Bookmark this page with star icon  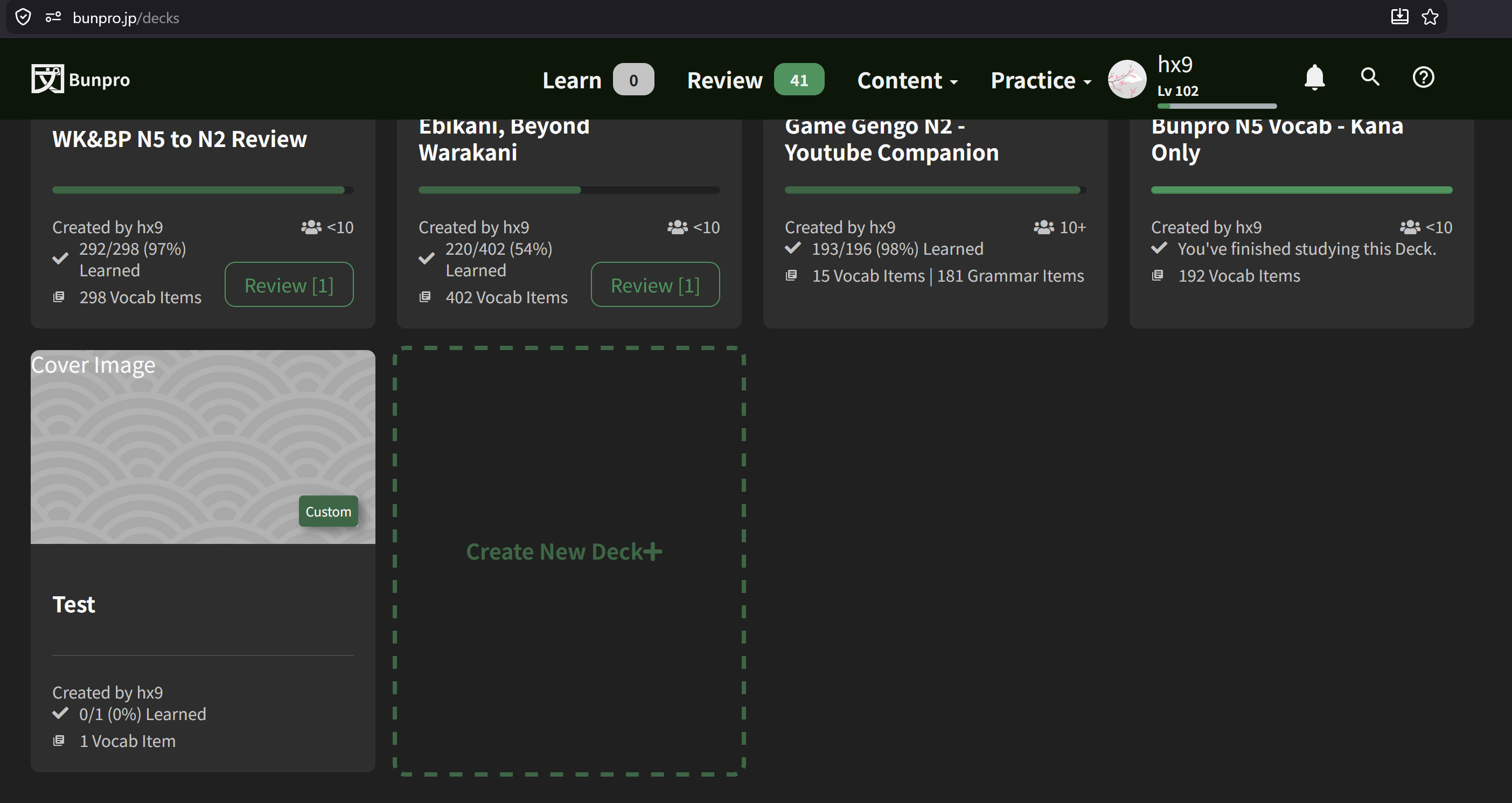coord(1430,17)
